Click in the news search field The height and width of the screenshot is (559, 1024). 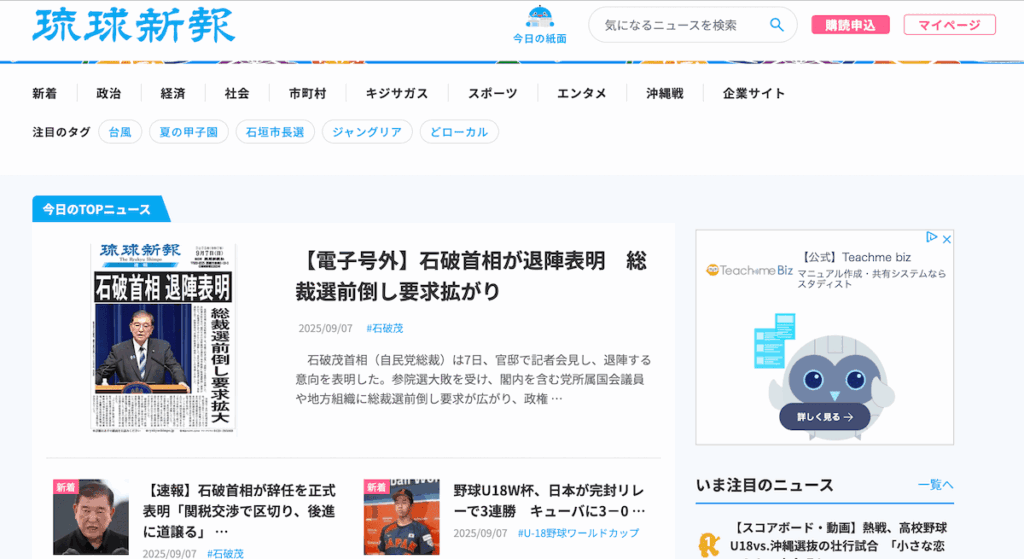(x=680, y=25)
